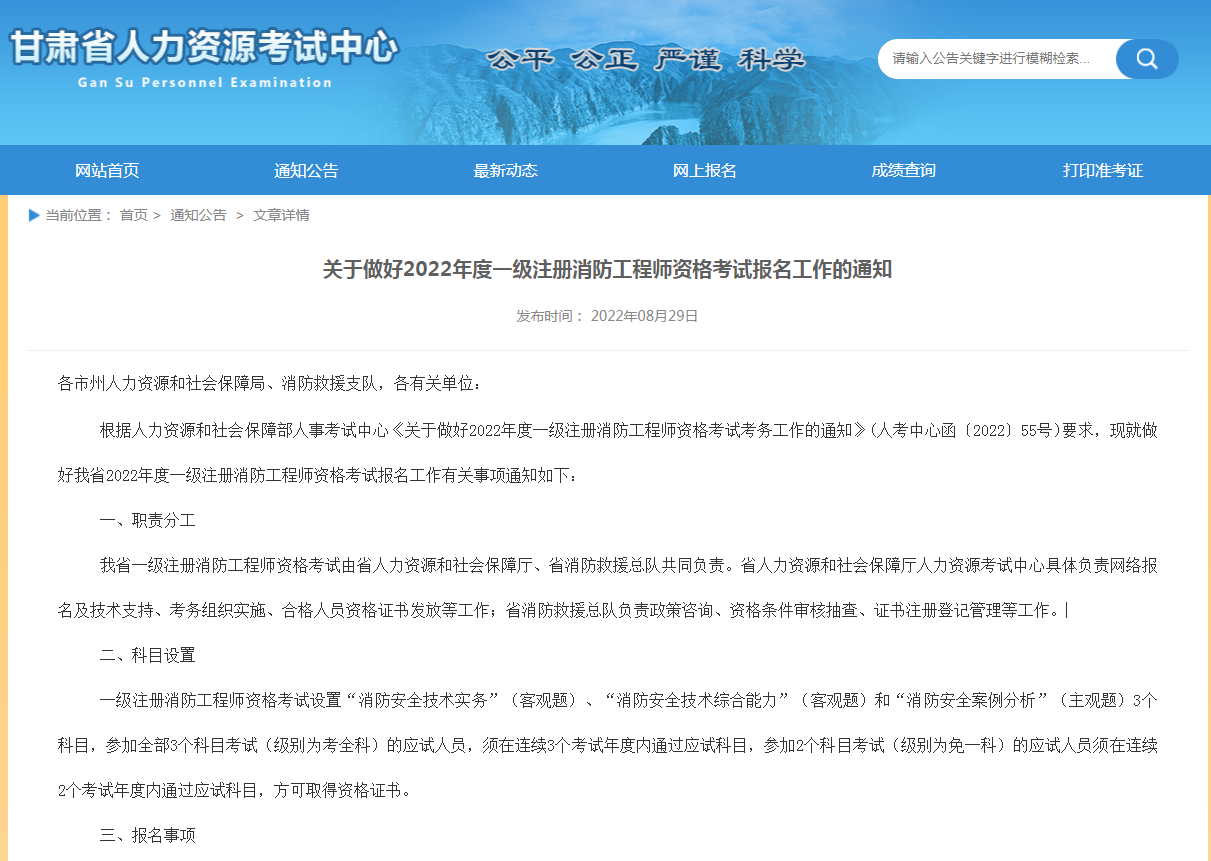Click the 公平 公正 严谨 科学 slogan

click(645, 60)
